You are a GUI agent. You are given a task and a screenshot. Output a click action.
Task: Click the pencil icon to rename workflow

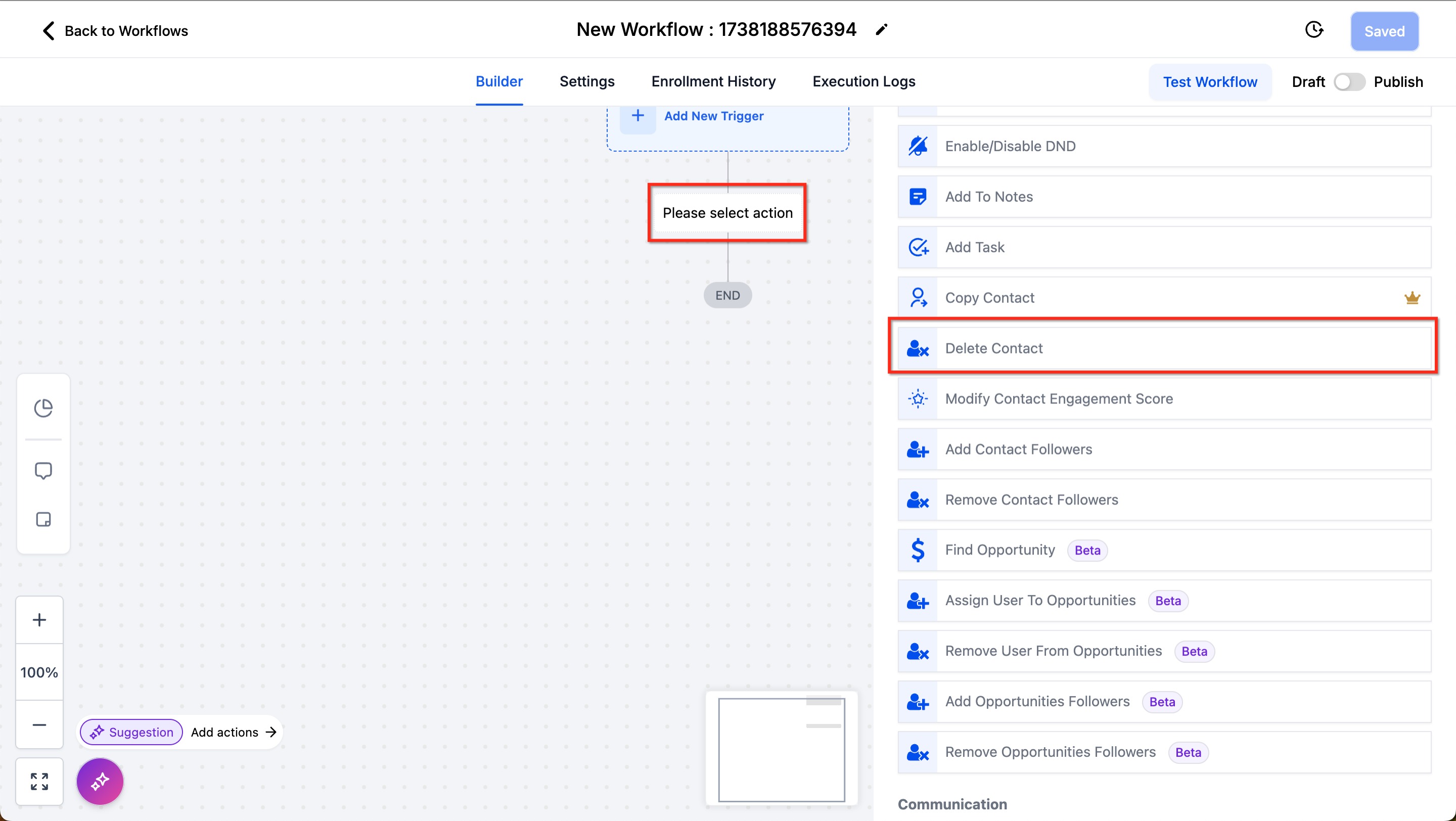point(881,30)
